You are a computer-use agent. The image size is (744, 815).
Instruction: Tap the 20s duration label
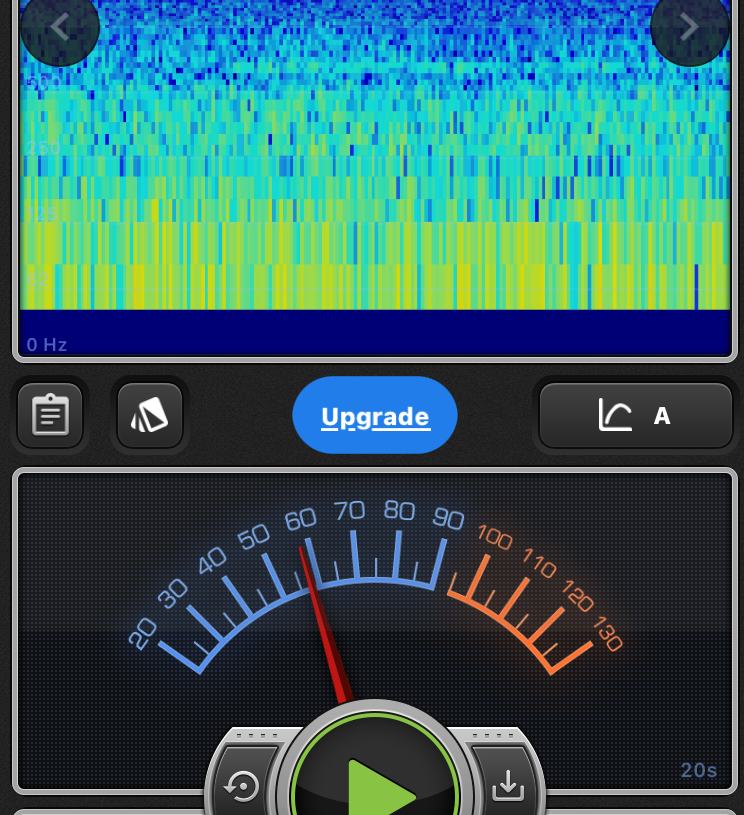click(x=698, y=770)
